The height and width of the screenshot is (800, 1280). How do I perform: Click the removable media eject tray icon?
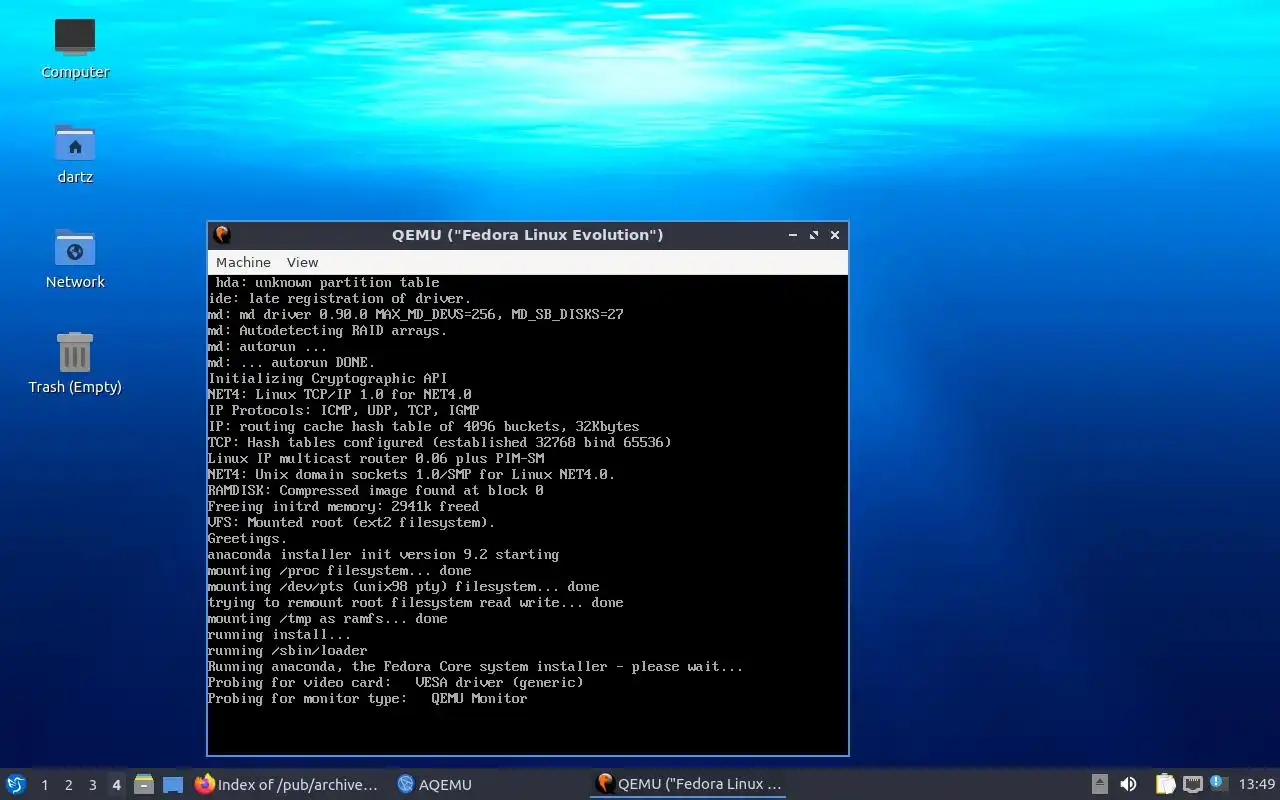point(1099,784)
